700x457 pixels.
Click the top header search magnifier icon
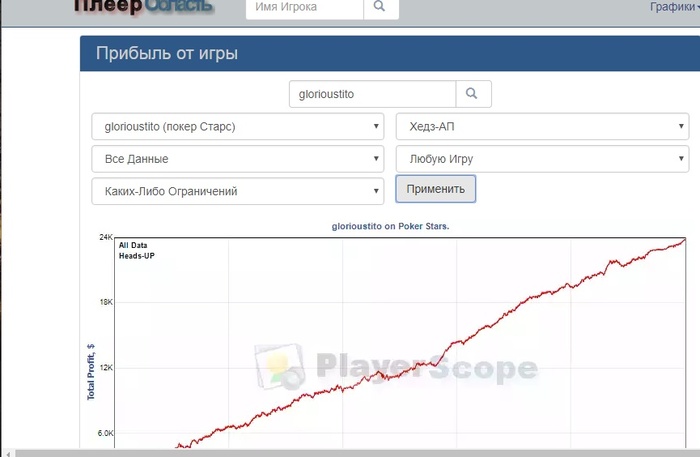pos(381,8)
